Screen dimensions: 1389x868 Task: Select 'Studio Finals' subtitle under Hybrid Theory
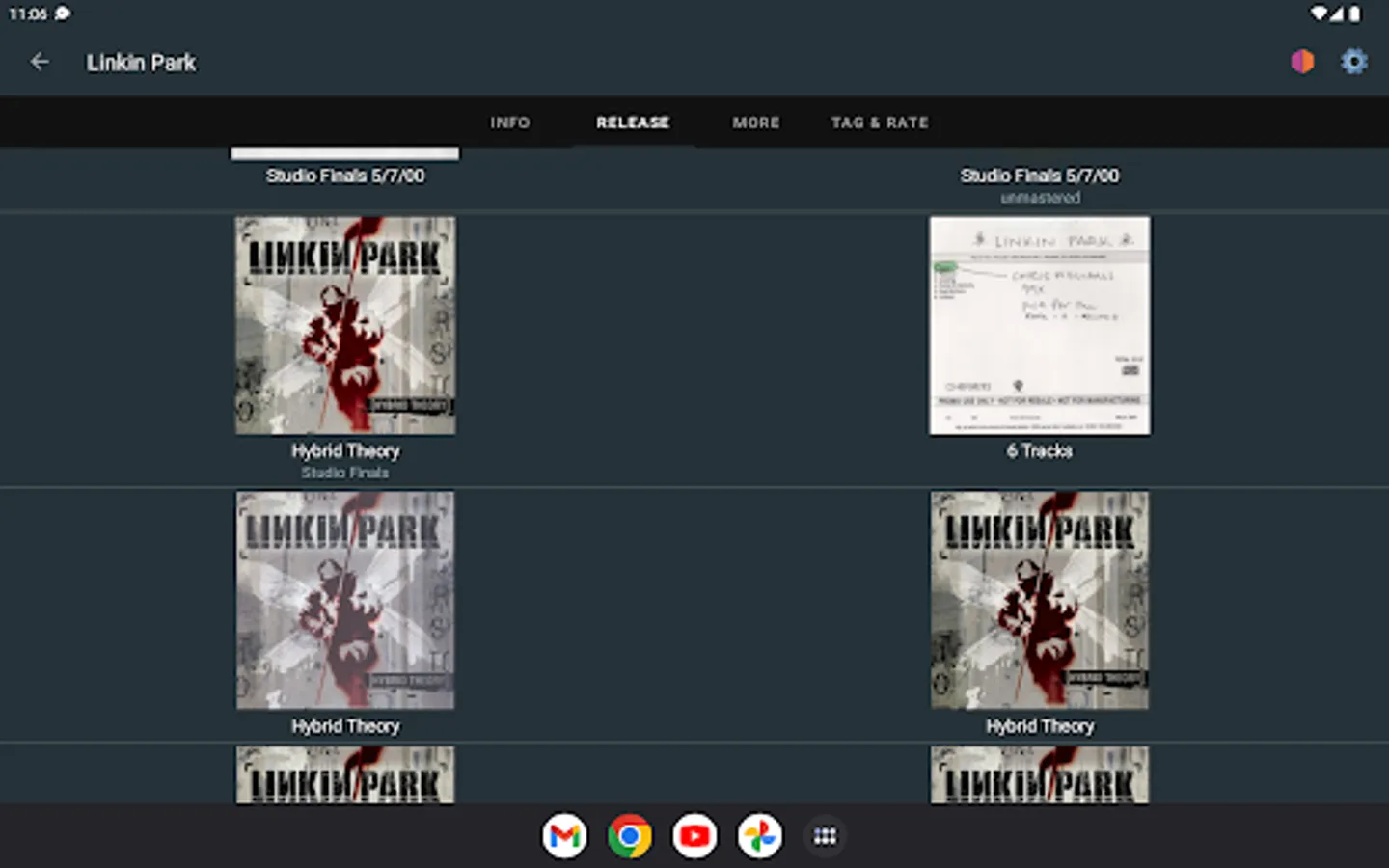point(345,473)
